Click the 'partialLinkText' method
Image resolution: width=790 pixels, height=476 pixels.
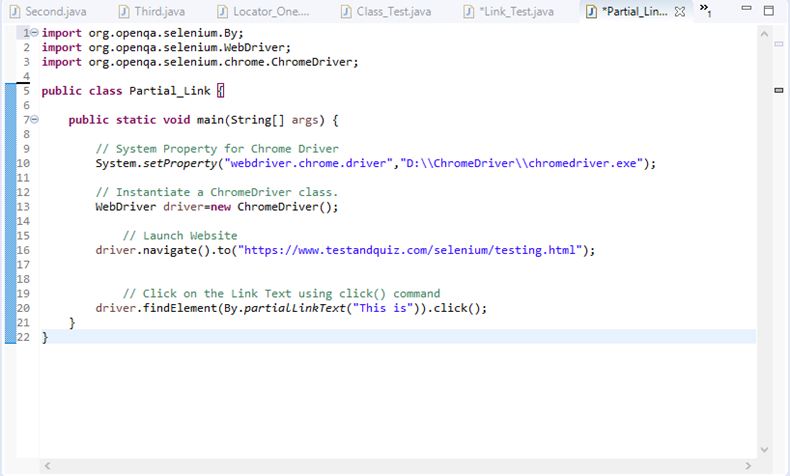pos(294,308)
